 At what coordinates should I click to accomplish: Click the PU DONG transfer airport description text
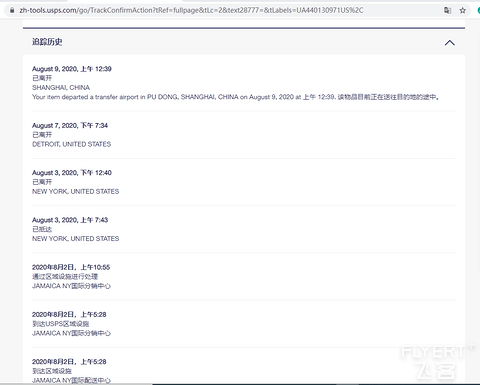pyautogui.click(x=235, y=97)
